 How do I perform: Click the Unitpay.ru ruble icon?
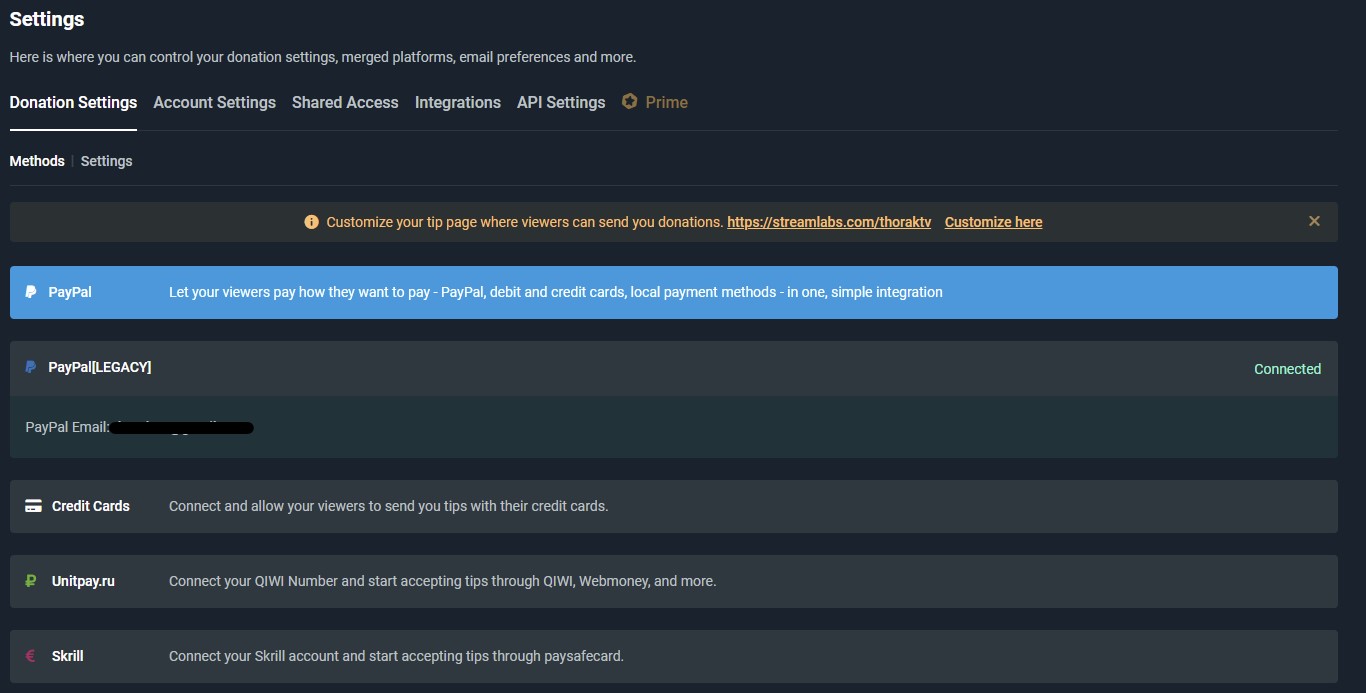(x=31, y=581)
